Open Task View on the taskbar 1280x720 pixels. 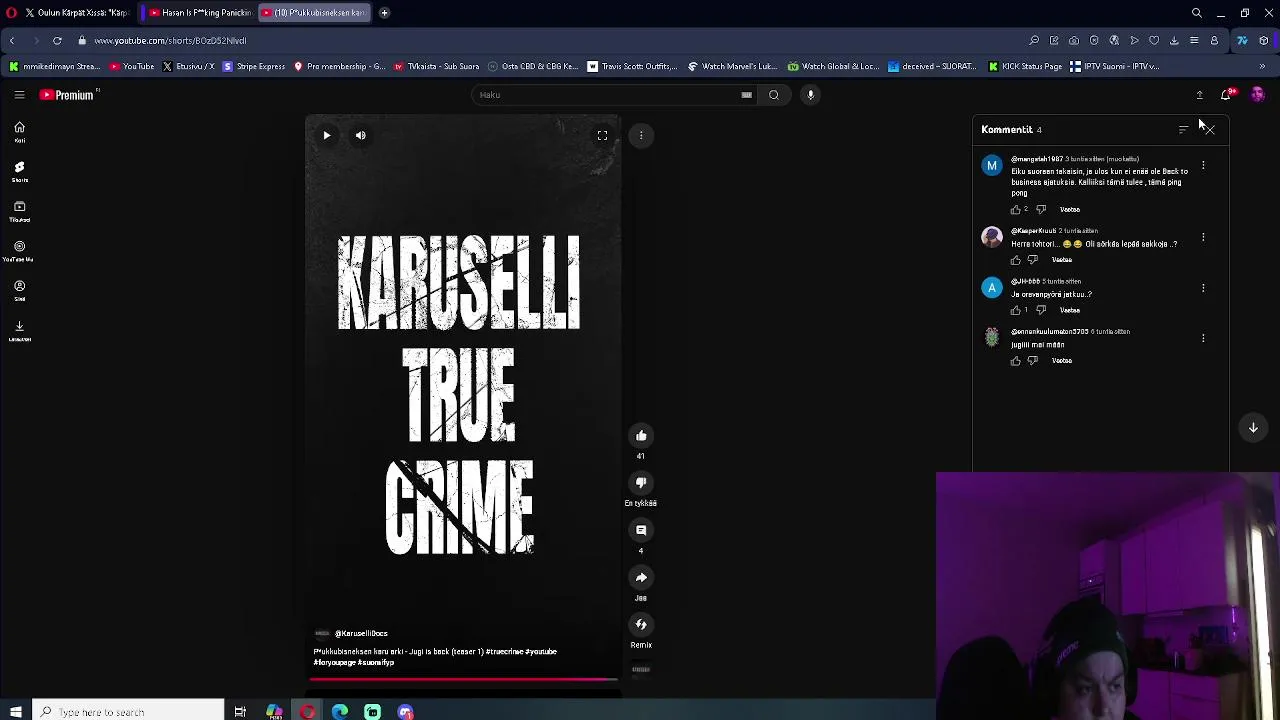point(240,712)
